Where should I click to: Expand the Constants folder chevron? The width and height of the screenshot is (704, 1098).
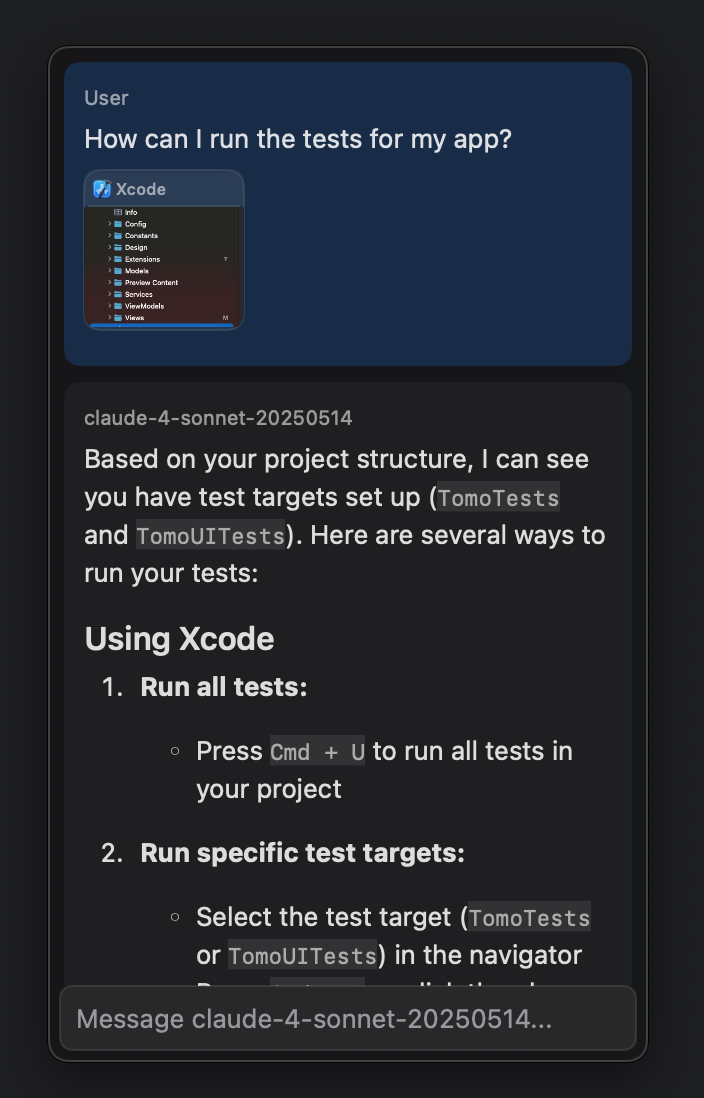(x=109, y=235)
